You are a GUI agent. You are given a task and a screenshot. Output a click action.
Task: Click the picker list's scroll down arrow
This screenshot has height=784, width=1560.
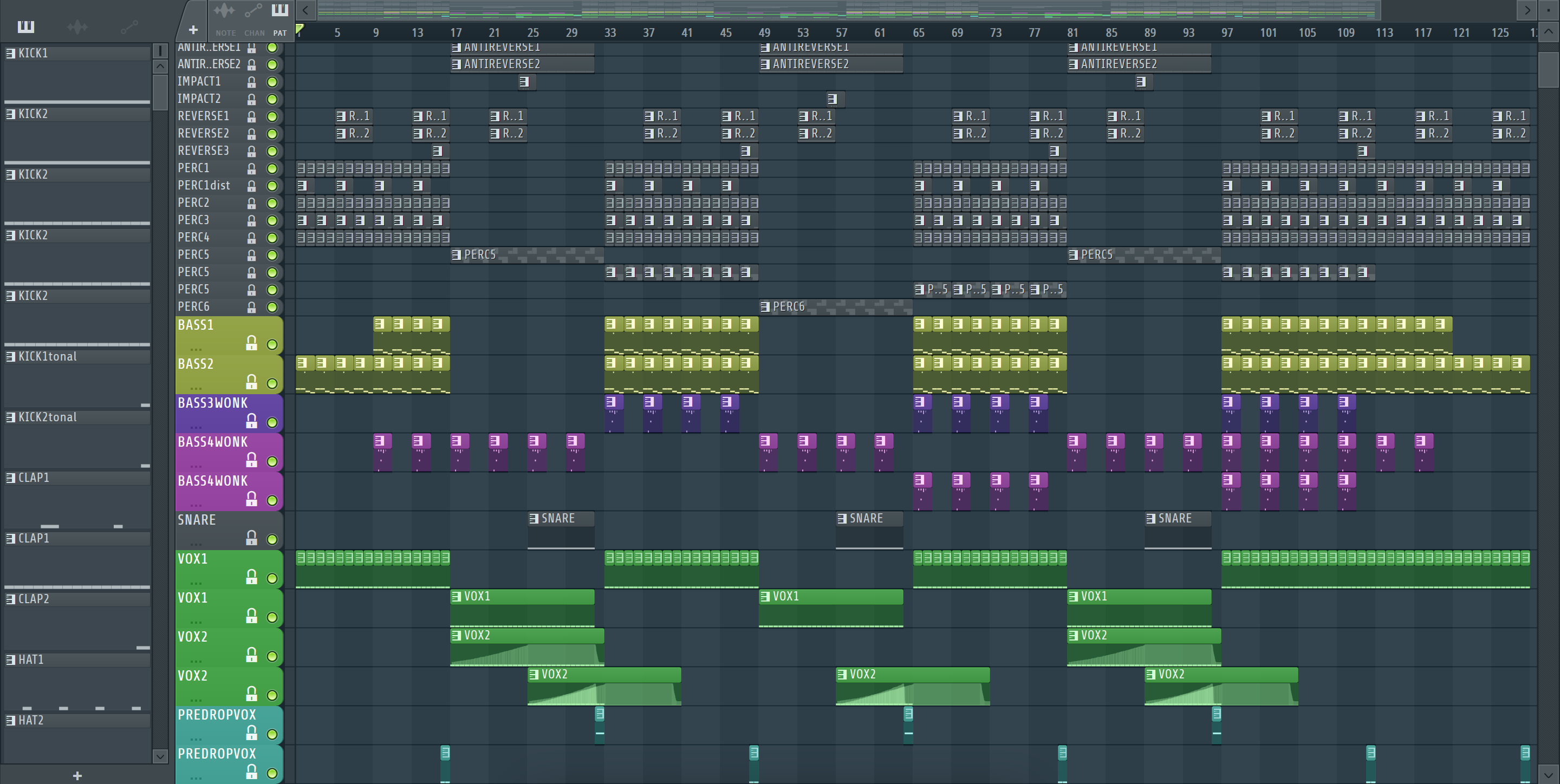tap(160, 755)
